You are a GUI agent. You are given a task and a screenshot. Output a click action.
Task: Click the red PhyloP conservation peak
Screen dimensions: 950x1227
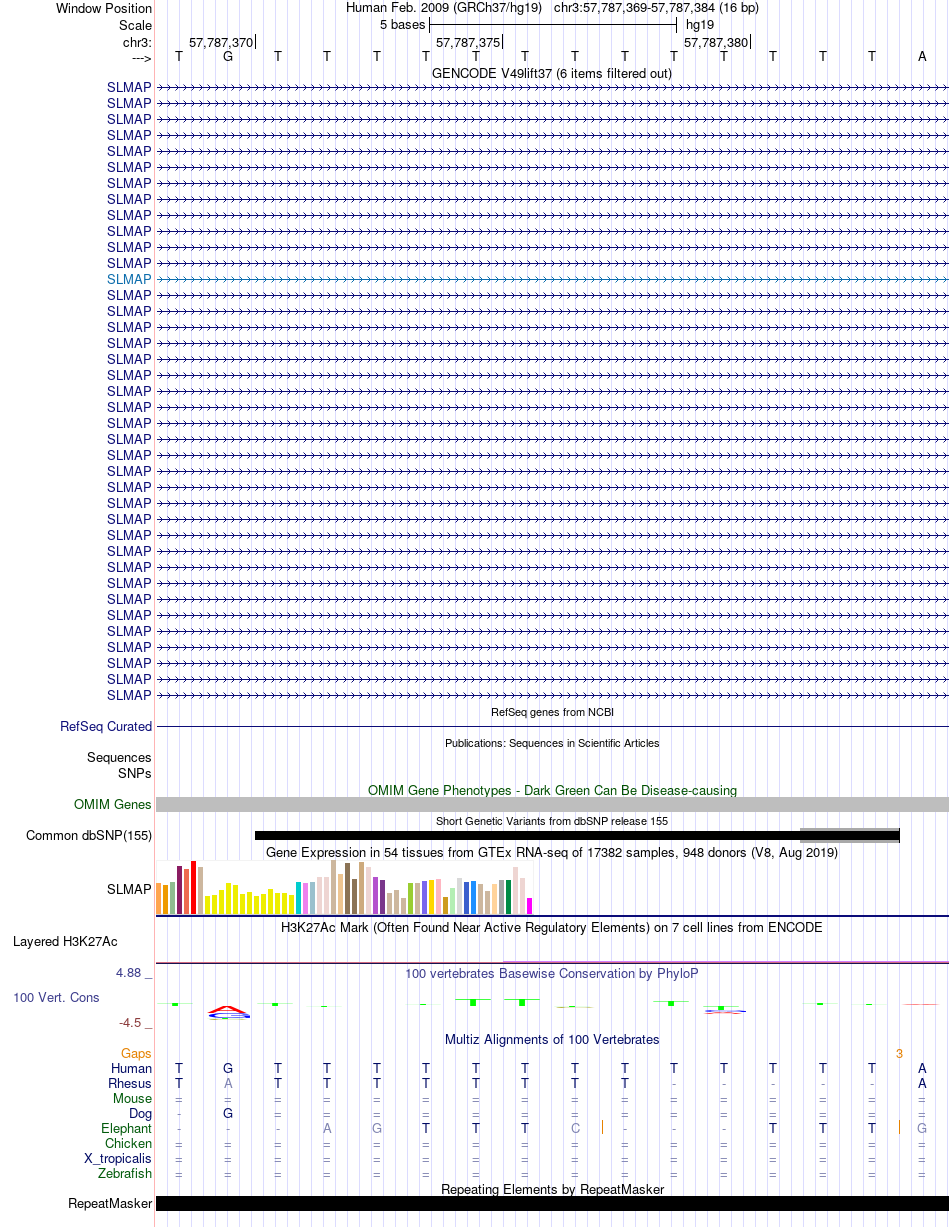pos(228,1008)
